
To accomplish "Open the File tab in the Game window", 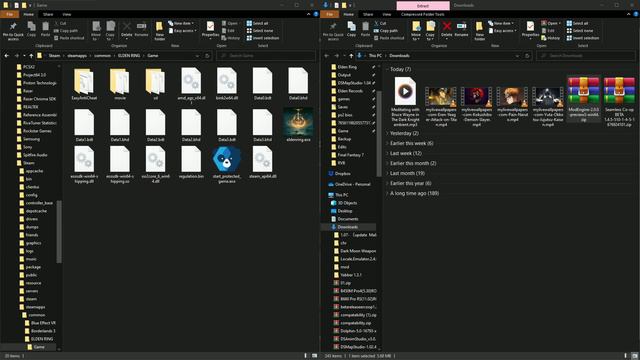I will pyautogui.click(x=9, y=14).
